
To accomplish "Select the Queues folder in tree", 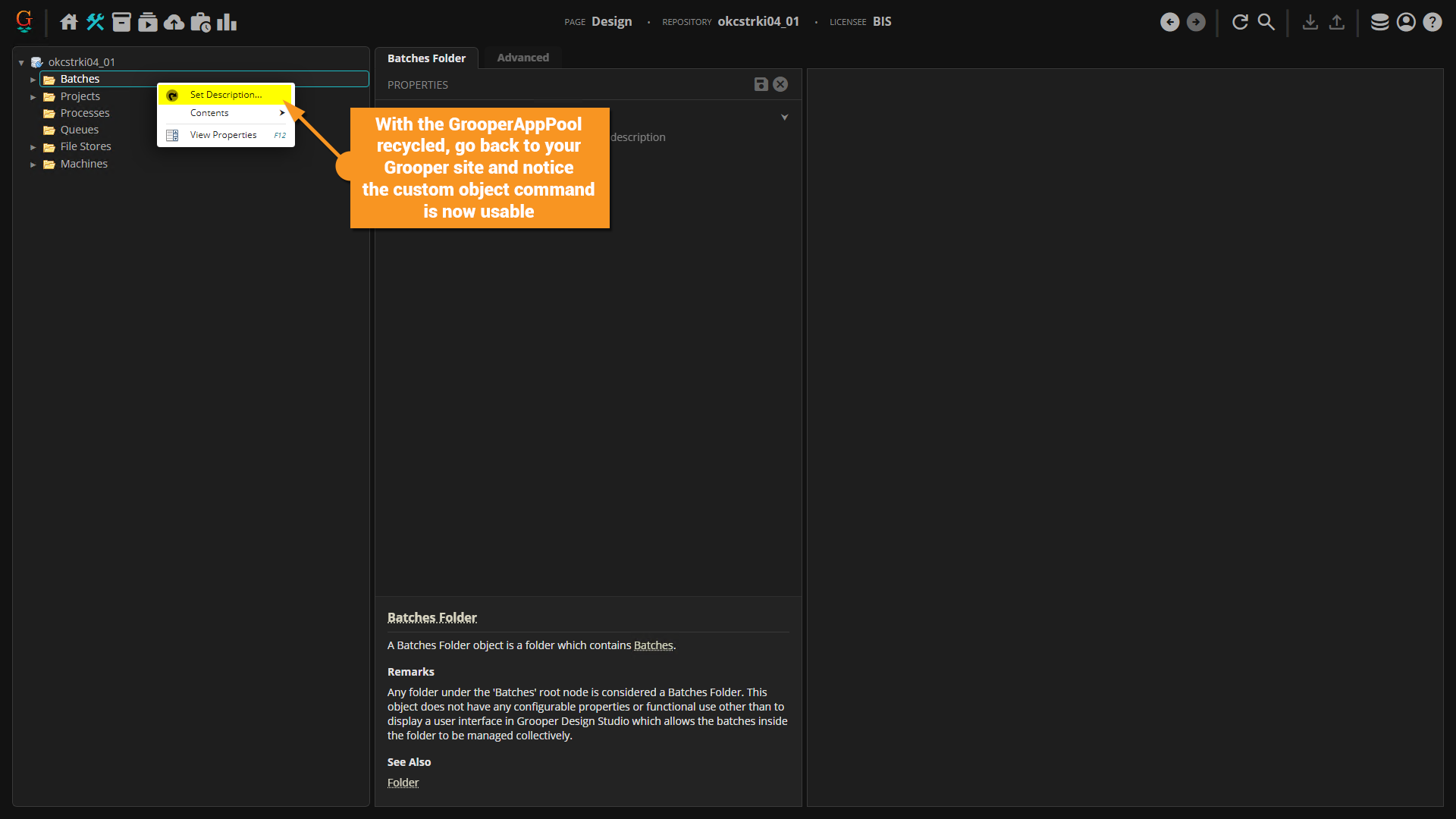I will point(80,130).
